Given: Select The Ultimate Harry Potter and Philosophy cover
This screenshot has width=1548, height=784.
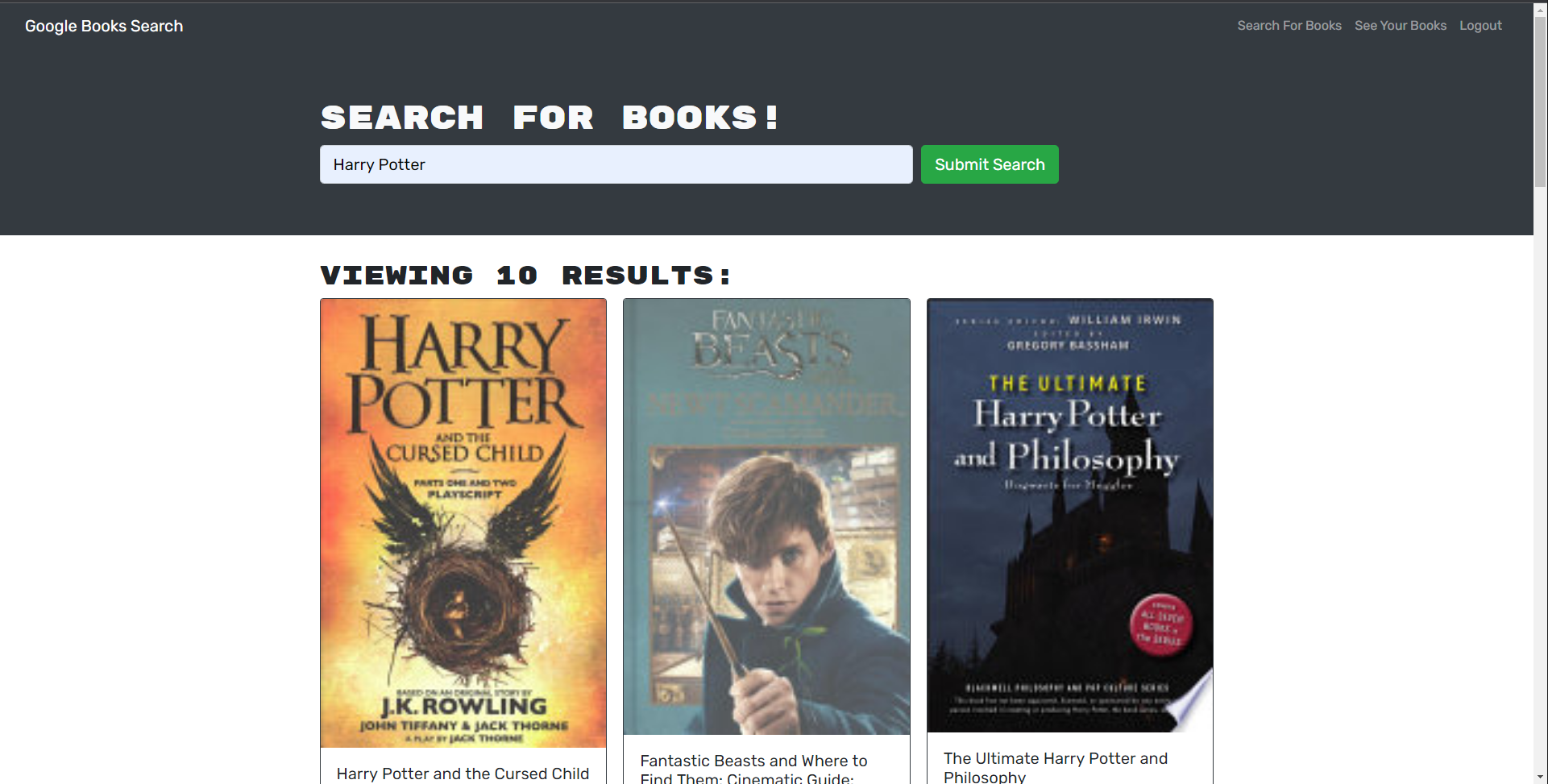Looking at the screenshot, I should tap(1070, 516).
